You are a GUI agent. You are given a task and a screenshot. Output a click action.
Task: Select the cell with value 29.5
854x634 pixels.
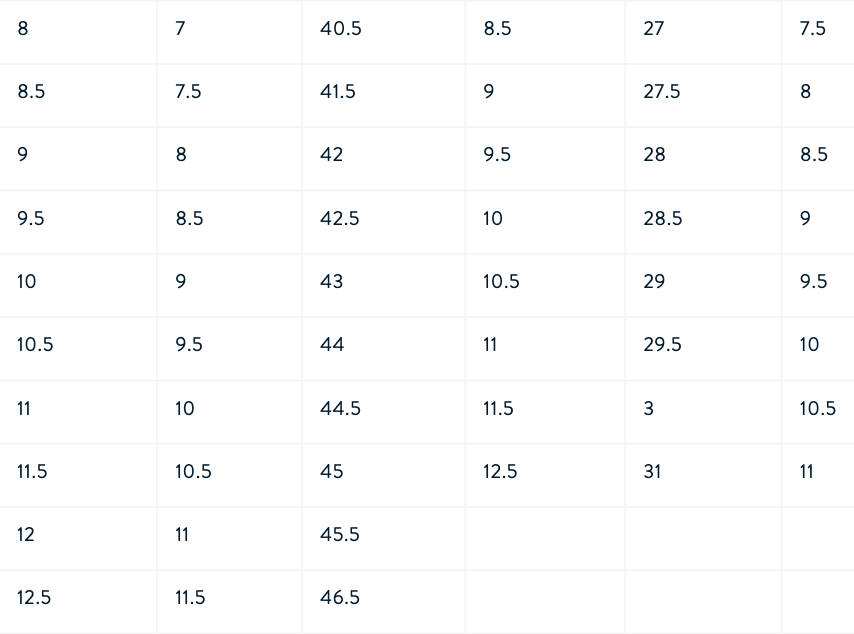[703, 349]
